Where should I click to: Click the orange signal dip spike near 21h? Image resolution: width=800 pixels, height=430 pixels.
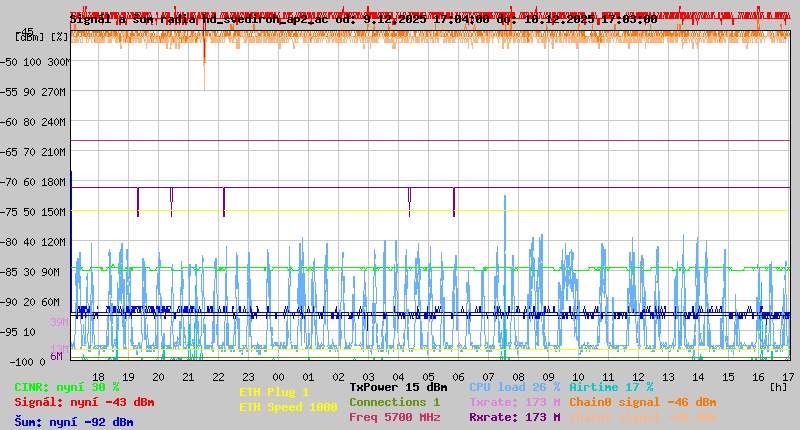point(204,70)
